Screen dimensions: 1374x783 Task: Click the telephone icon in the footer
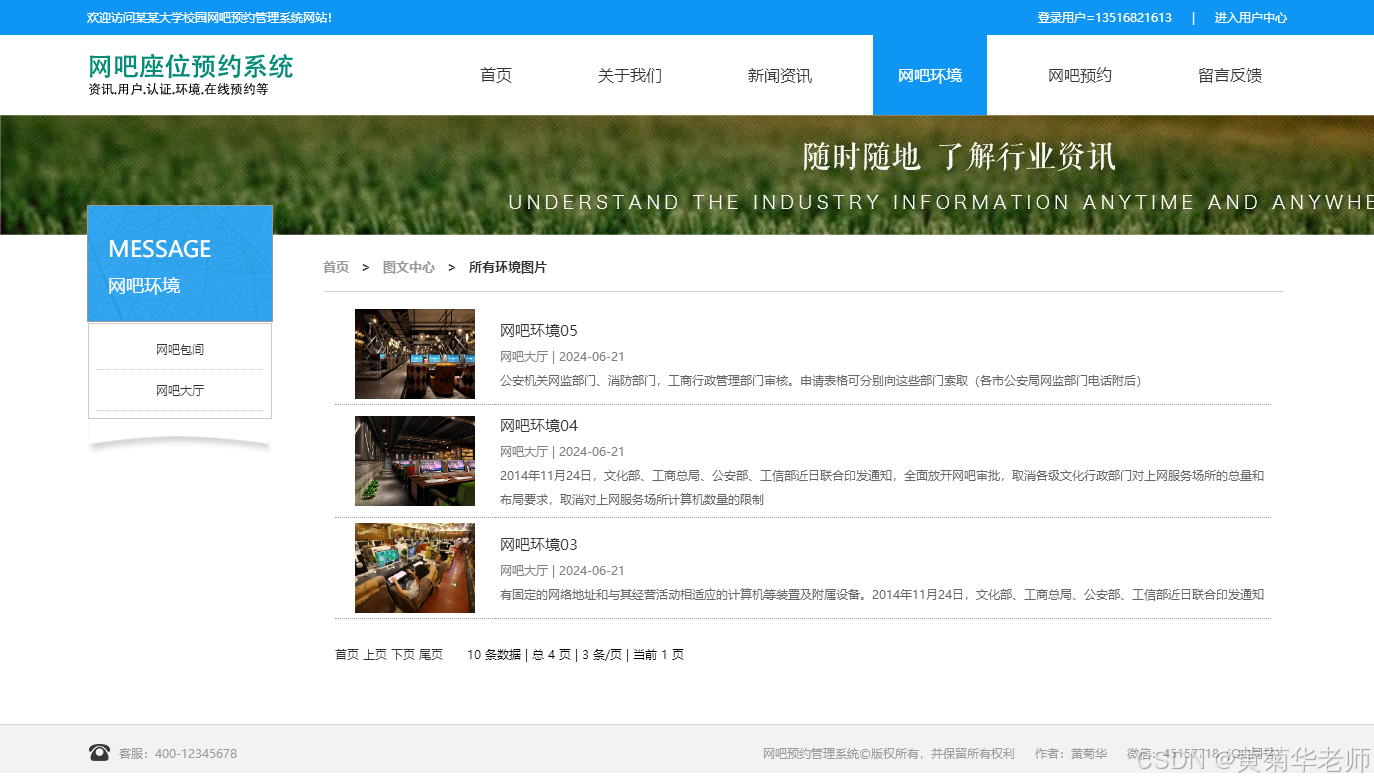99,751
